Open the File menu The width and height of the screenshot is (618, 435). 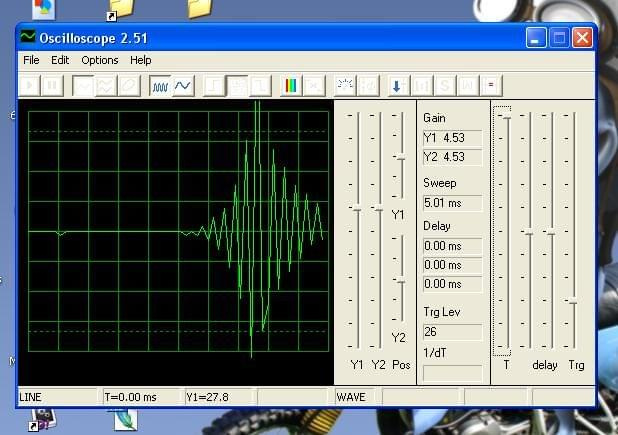coord(31,60)
